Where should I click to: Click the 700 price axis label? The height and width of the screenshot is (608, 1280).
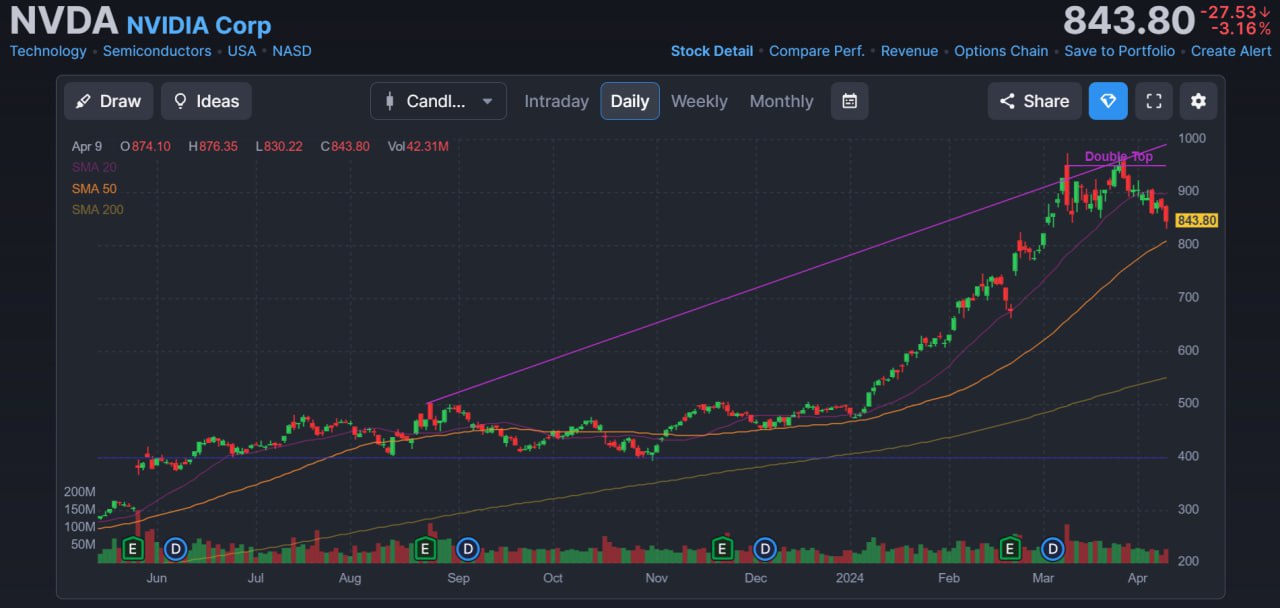1189,297
